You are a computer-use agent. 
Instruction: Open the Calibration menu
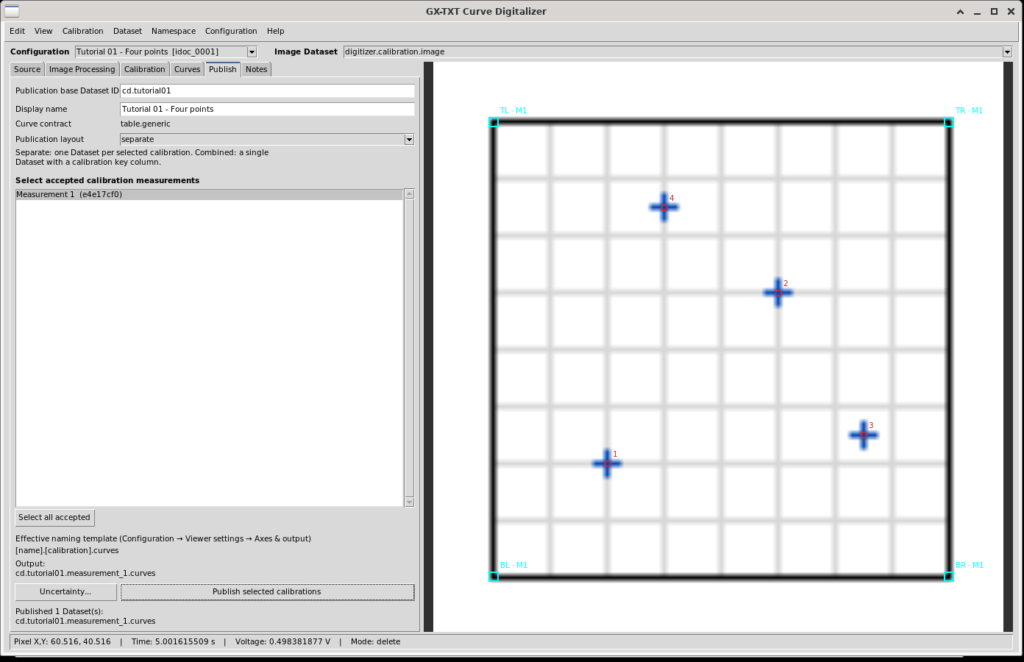click(83, 31)
